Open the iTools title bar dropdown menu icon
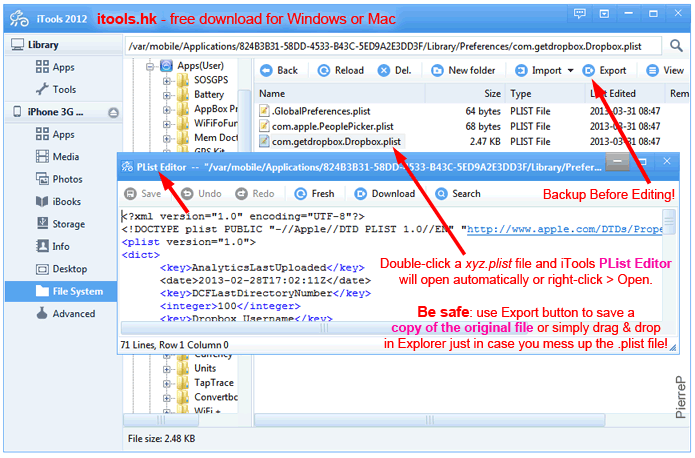 click(x=604, y=14)
